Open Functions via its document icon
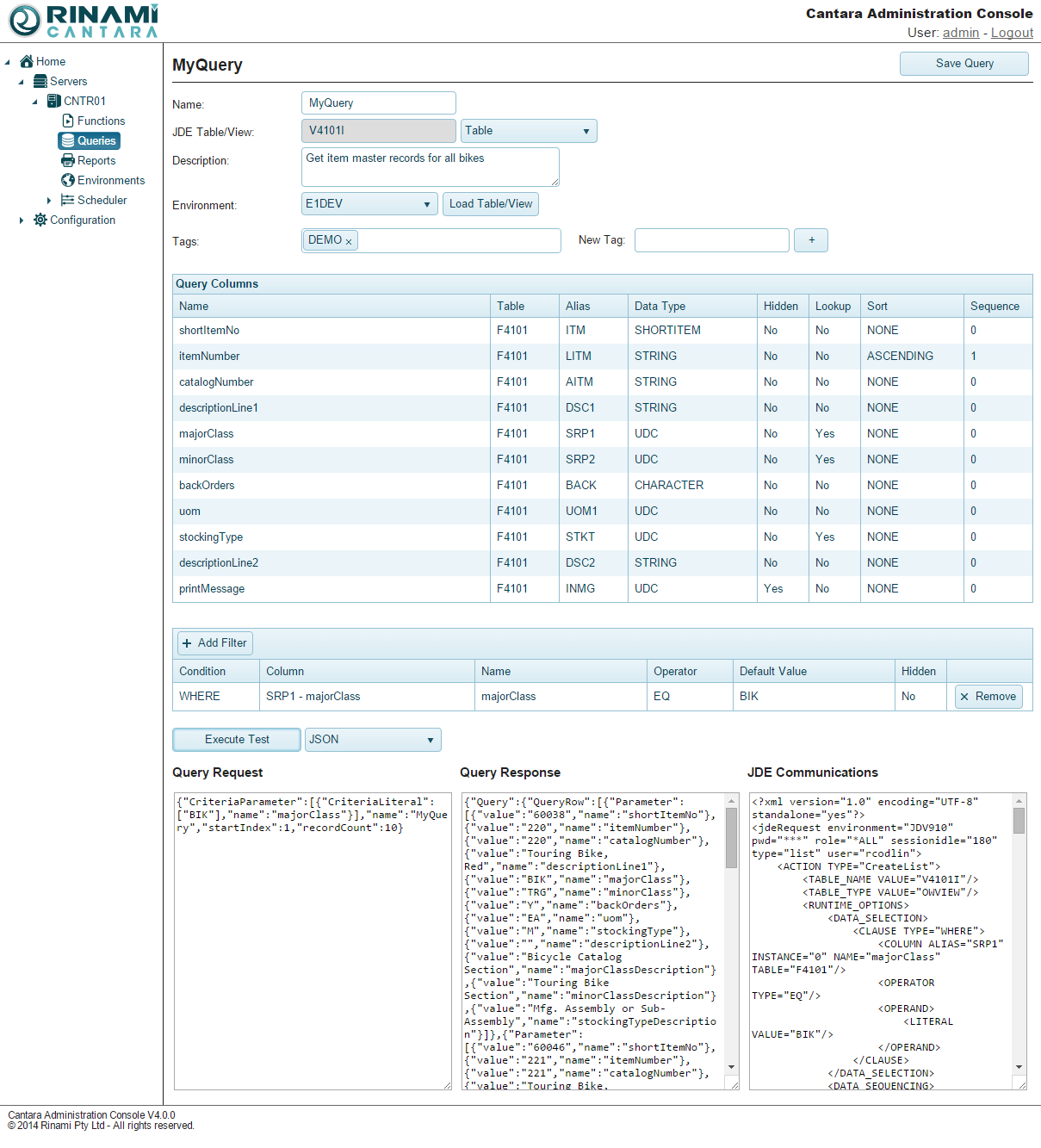 [x=68, y=121]
